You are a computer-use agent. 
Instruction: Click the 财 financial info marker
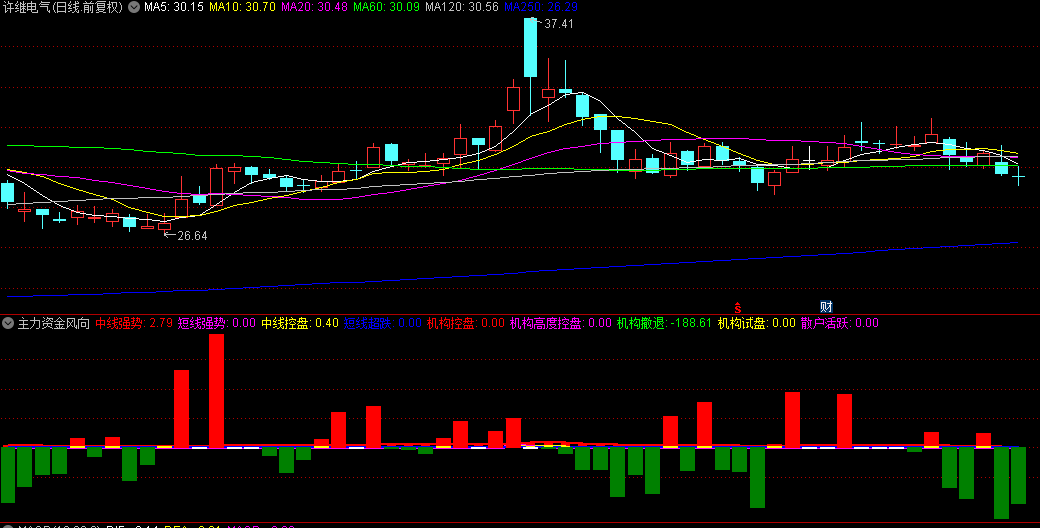(826, 306)
